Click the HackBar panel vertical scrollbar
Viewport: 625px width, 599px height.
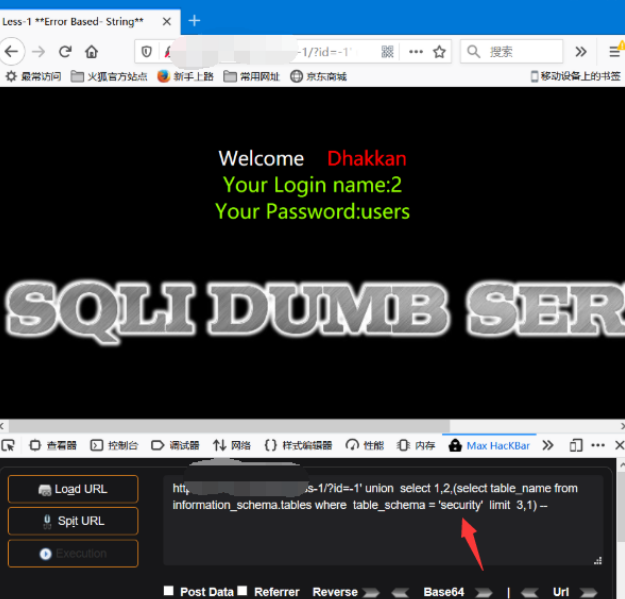point(621,506)
